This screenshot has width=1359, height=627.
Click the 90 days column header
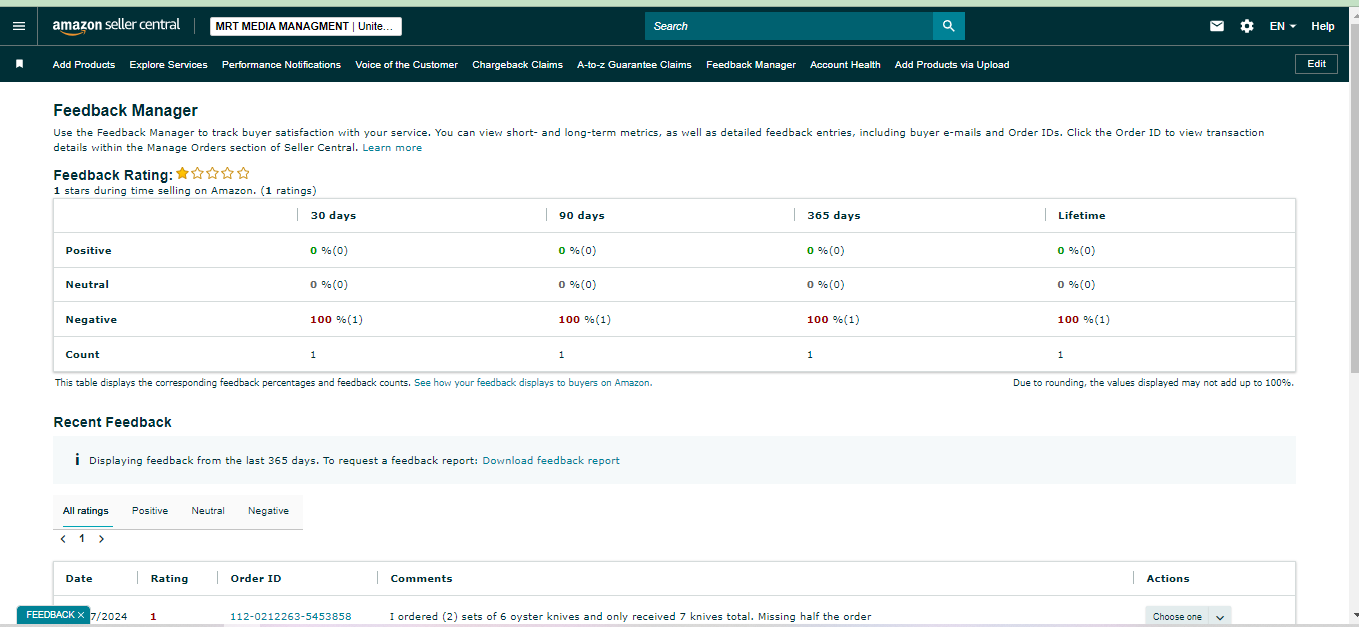[582, 216]
